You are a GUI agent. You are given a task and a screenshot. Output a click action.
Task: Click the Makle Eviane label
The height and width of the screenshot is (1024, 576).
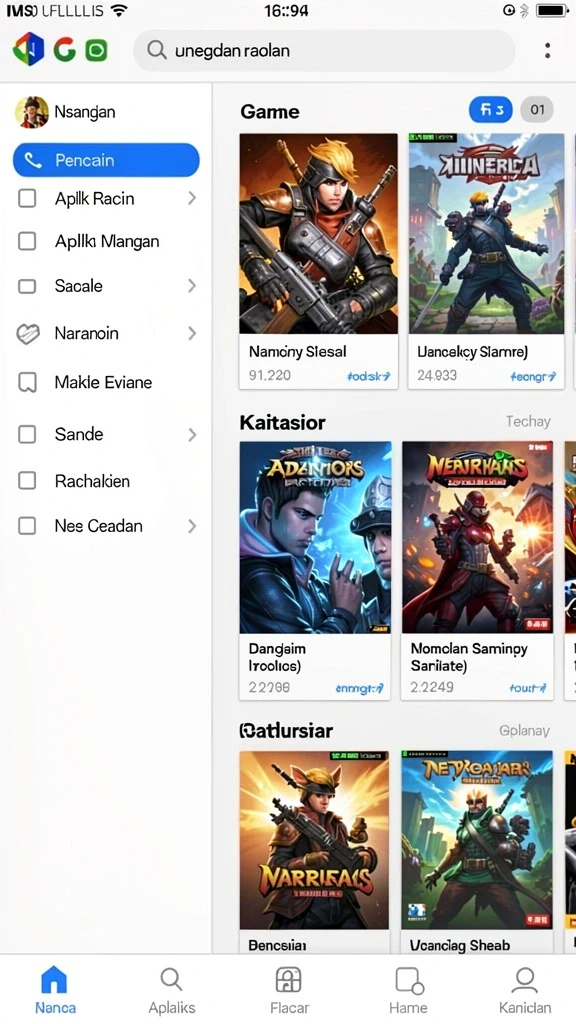(x=103, y=383)
